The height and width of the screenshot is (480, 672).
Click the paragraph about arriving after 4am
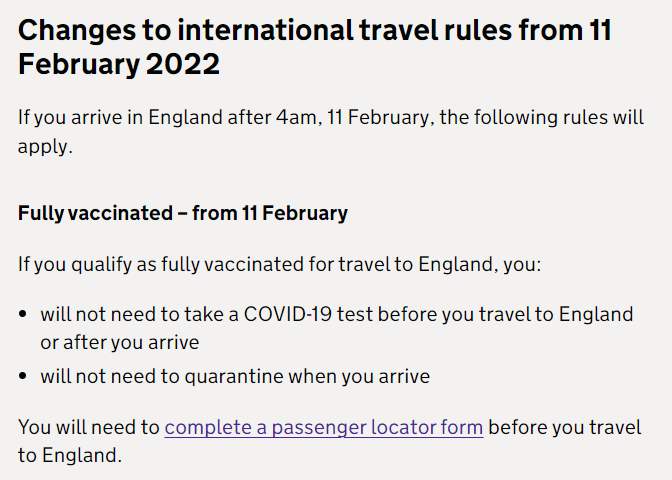330,116
